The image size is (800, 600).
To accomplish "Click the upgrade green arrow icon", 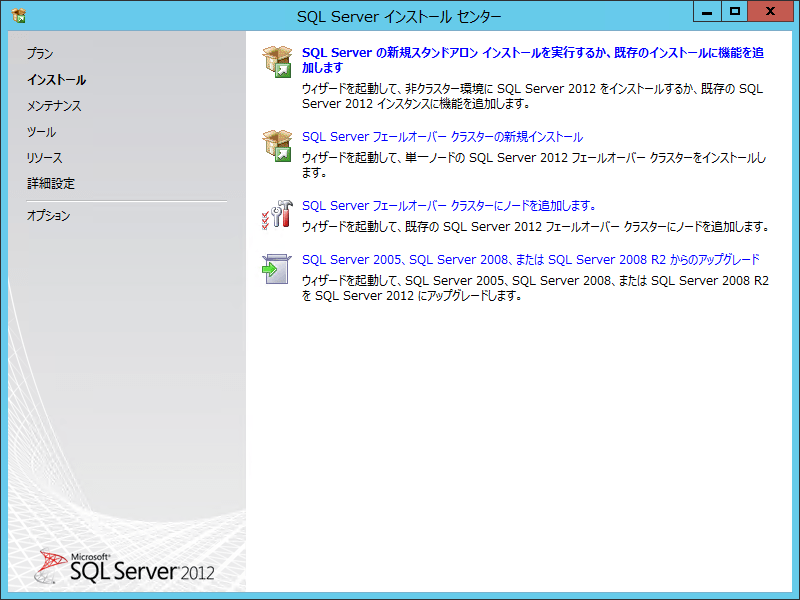I will [x=277, y=269].
